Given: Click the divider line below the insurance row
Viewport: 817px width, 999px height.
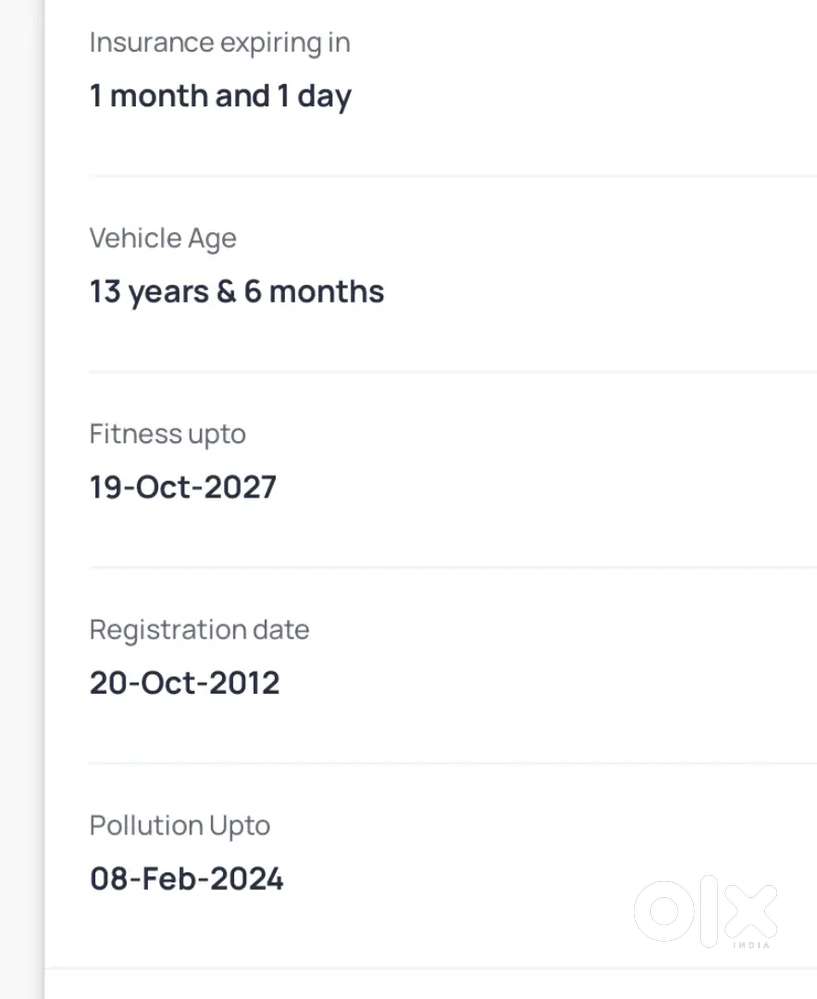Looking at the screenshot, I should point(452,176).
